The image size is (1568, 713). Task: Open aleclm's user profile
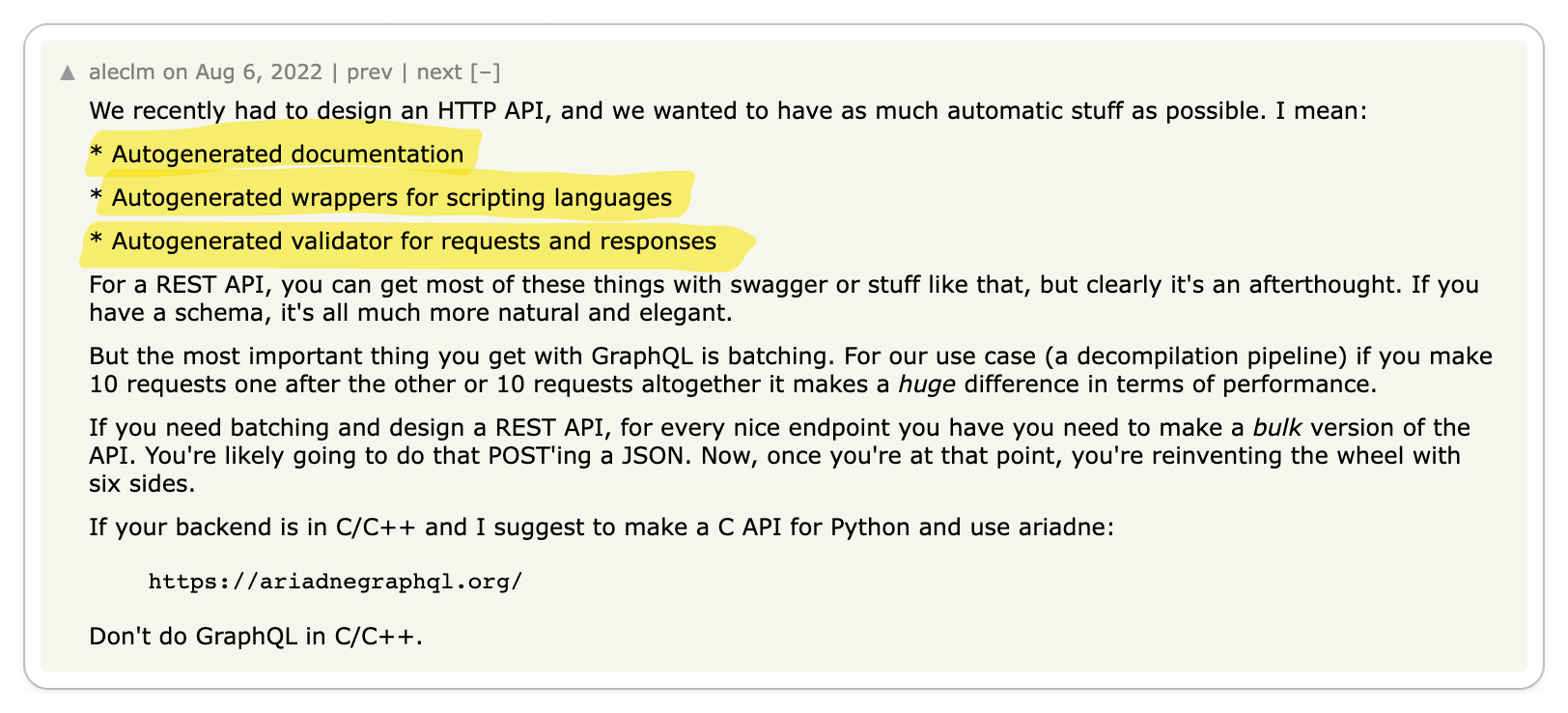[x=122, y=72]
